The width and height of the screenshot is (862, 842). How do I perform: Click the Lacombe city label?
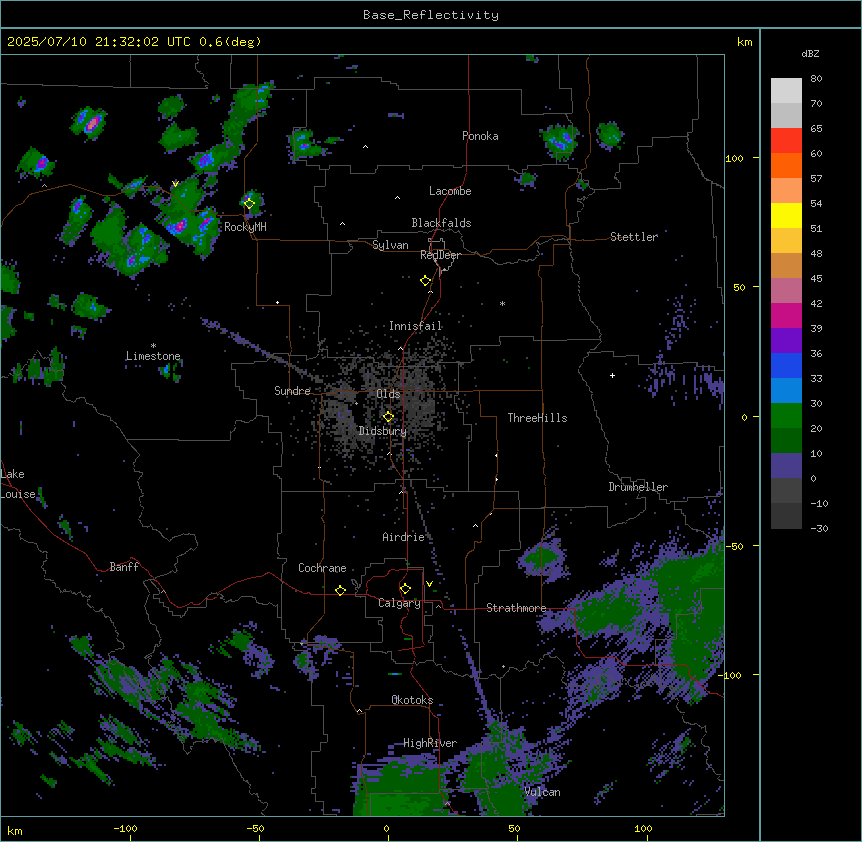[450, 191]
